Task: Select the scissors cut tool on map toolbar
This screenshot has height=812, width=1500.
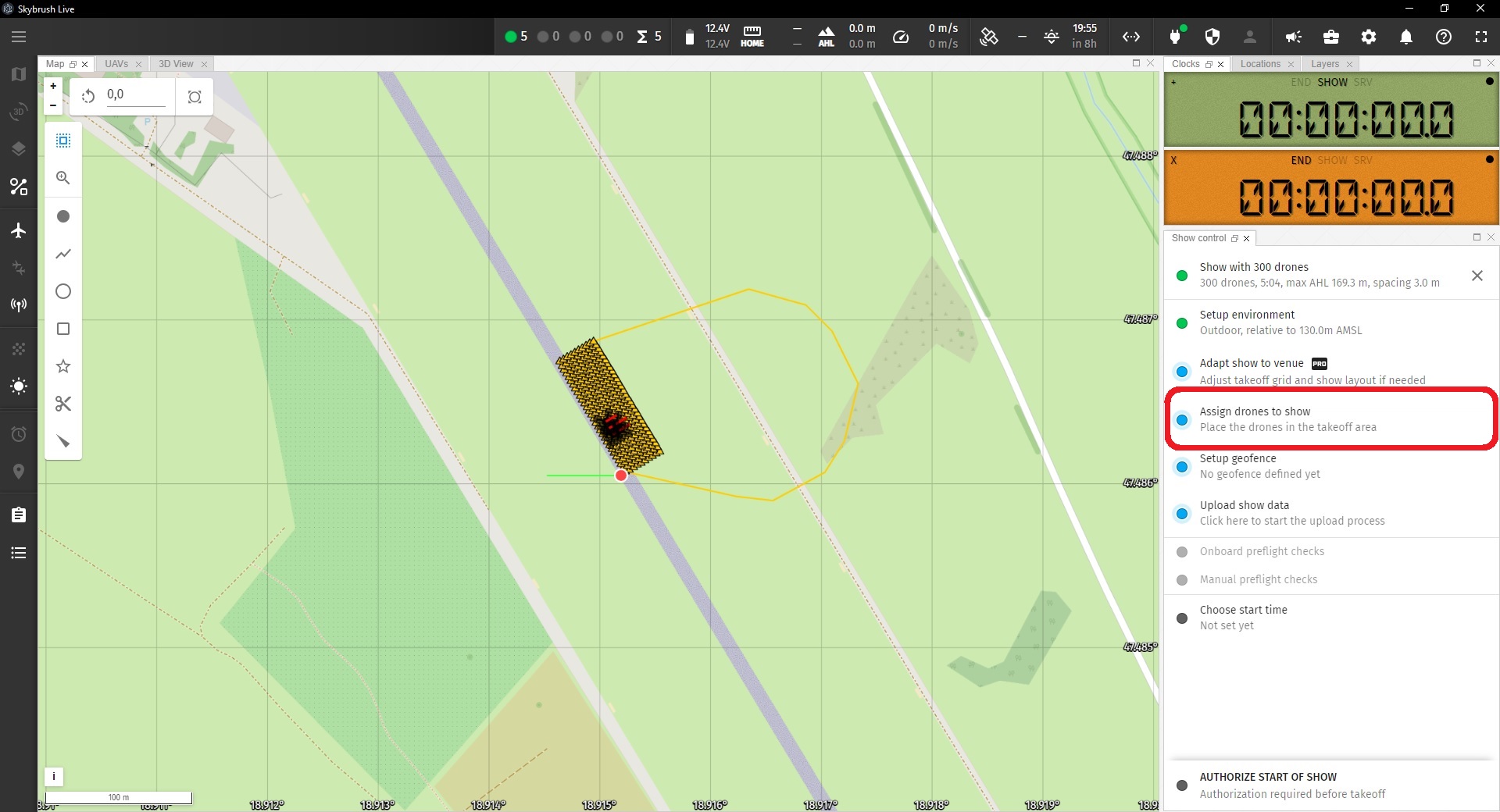Action: [62, 404]
